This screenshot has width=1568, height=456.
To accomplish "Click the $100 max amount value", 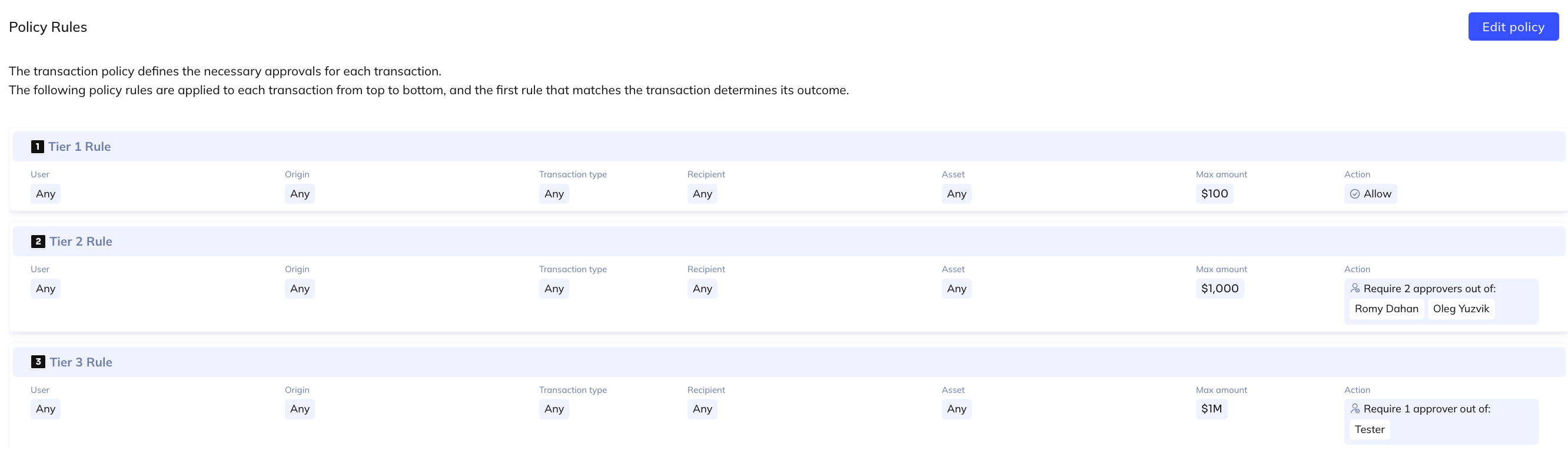I will point(1214,194).
